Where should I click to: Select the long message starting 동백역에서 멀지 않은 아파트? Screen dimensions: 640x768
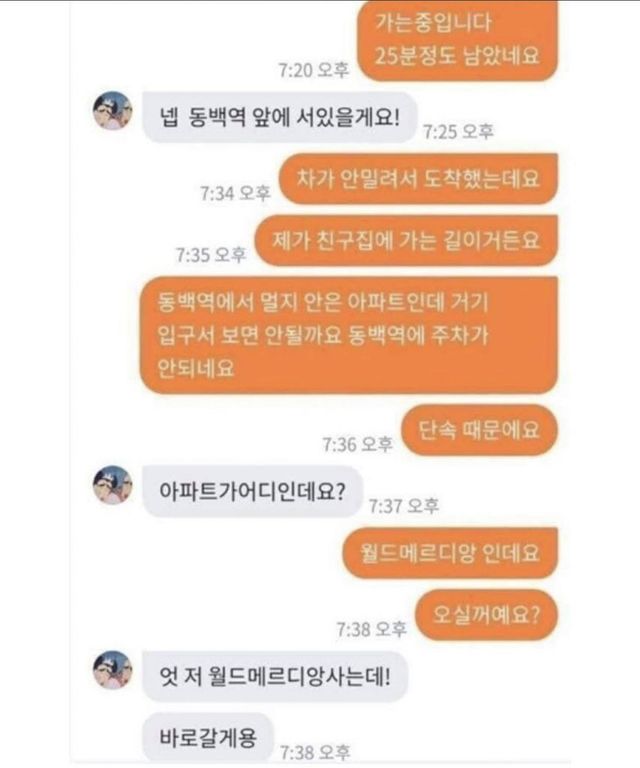pyautogui.click(x=349, y=335)
